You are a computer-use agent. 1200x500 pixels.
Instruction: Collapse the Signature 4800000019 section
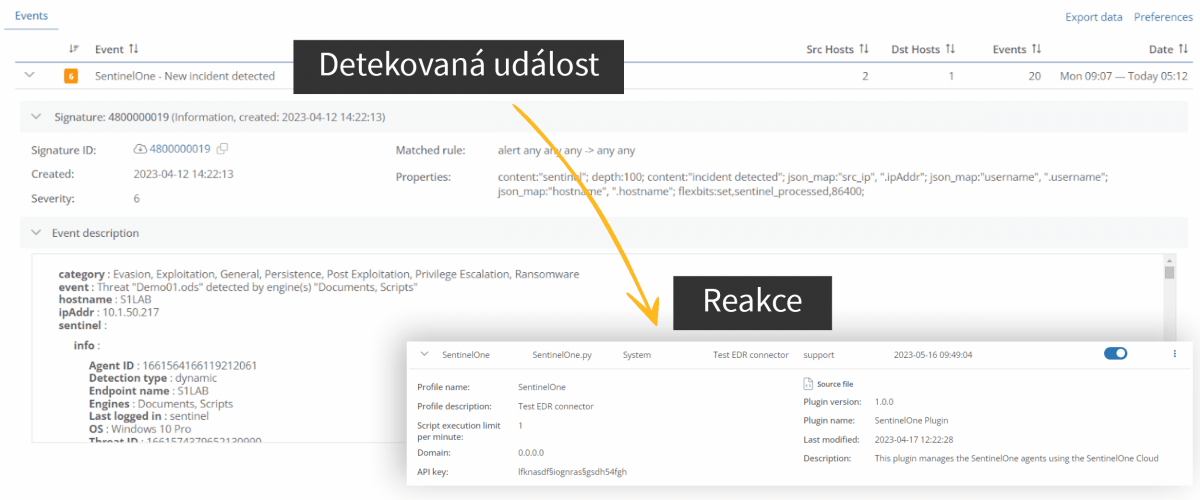pyautogui.click(x=38, y=117)
